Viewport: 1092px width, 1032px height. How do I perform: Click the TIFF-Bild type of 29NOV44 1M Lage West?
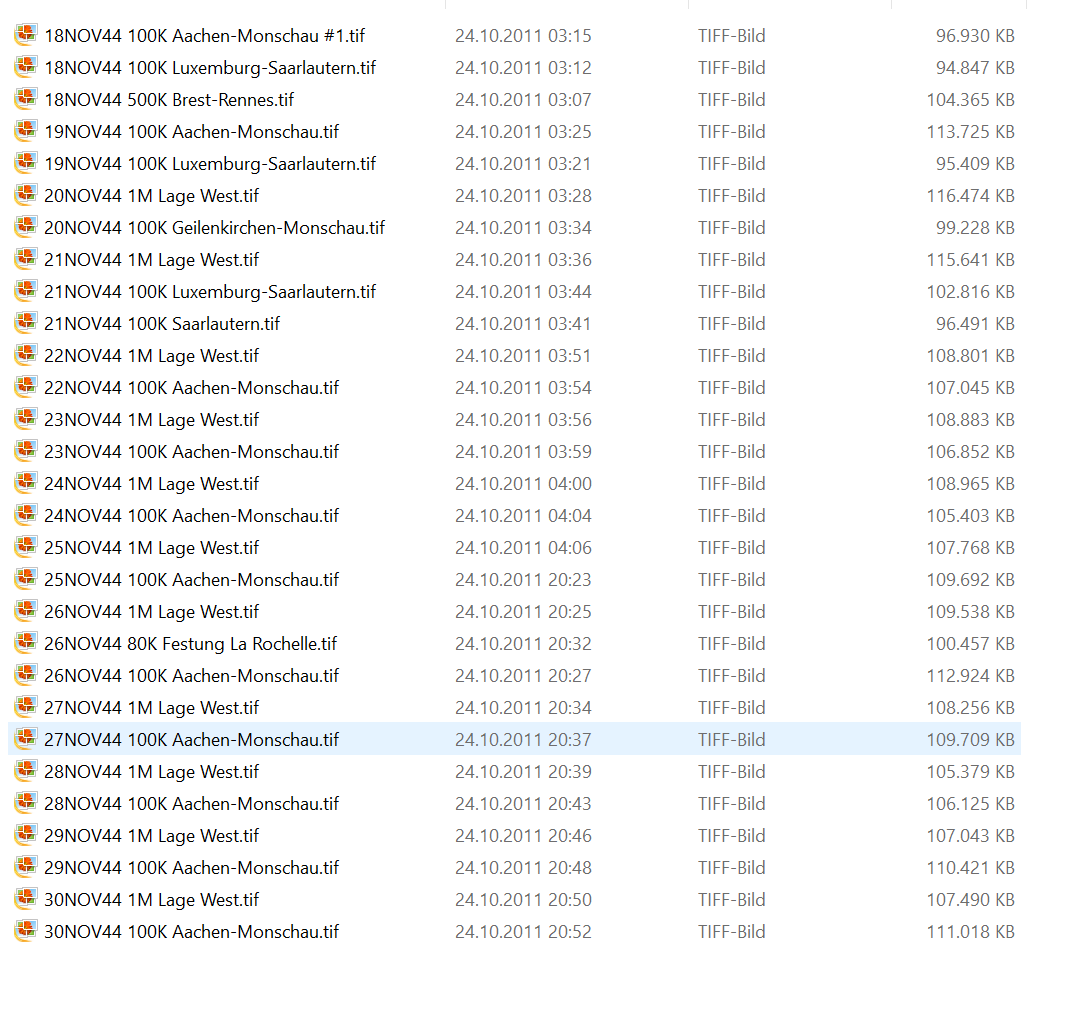pos(732,836)
